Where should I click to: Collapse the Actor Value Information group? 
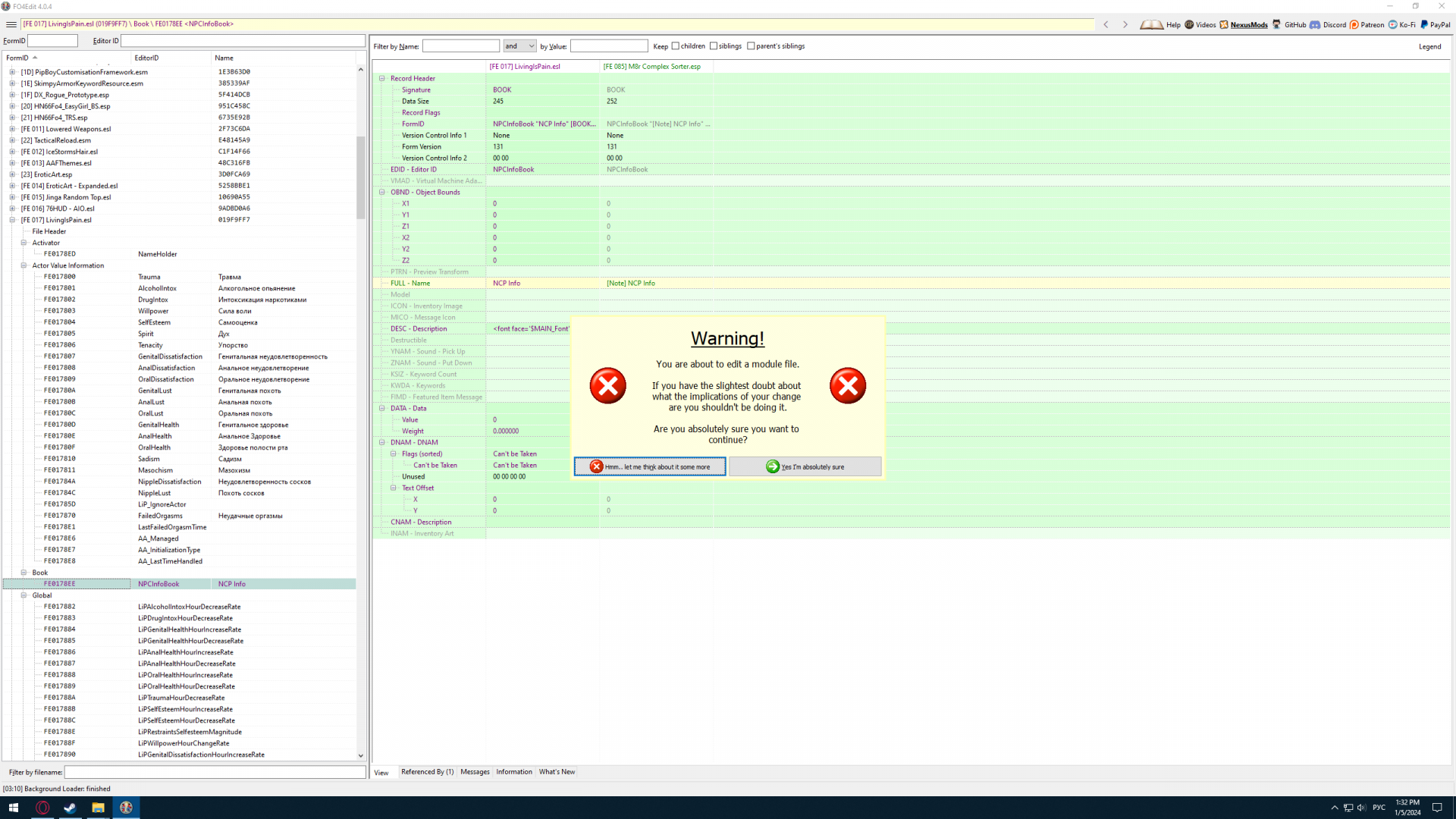[x=24, y=265]
